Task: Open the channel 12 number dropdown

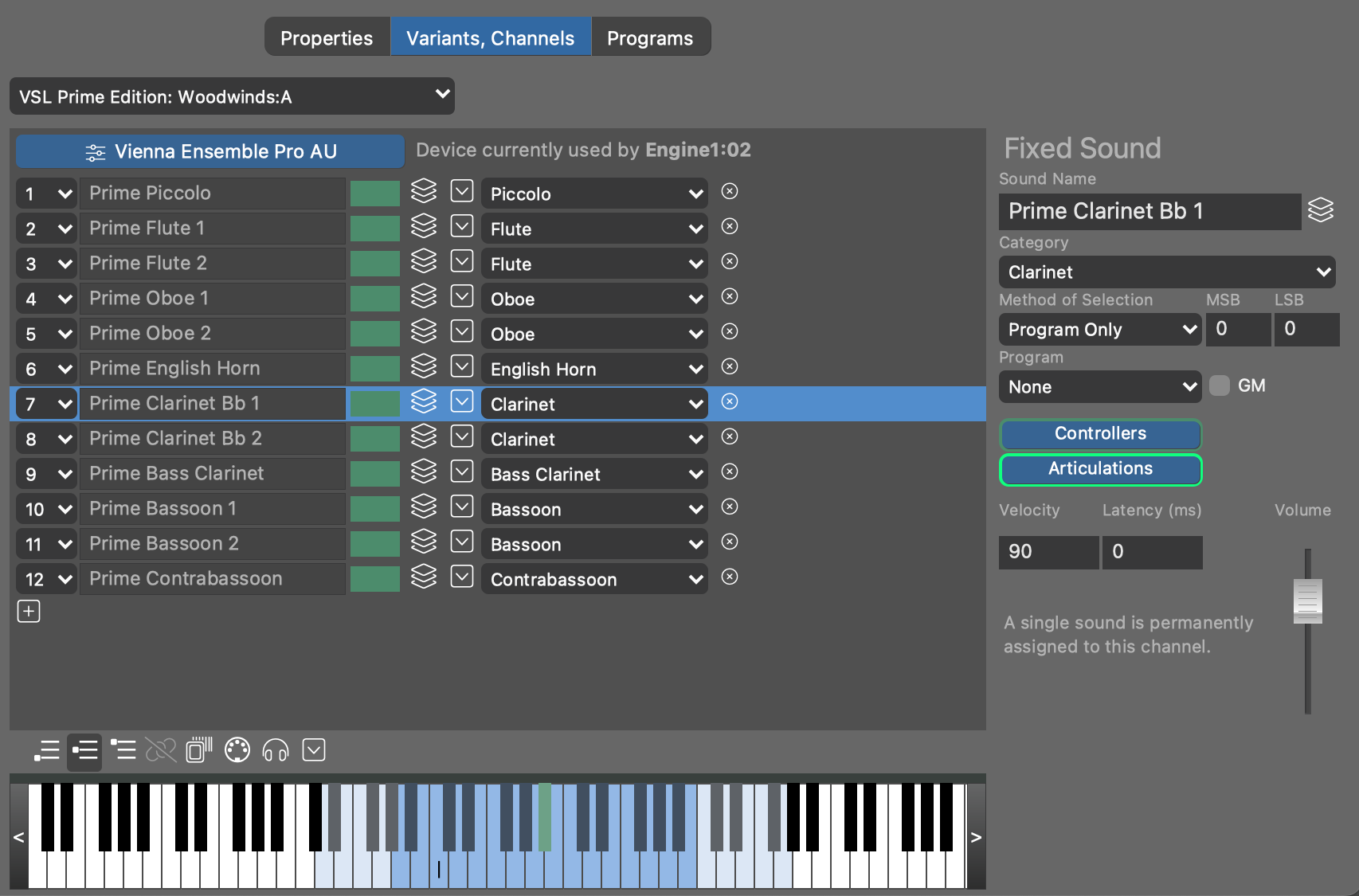Action: pyautogui.click(x=46, y=579)
